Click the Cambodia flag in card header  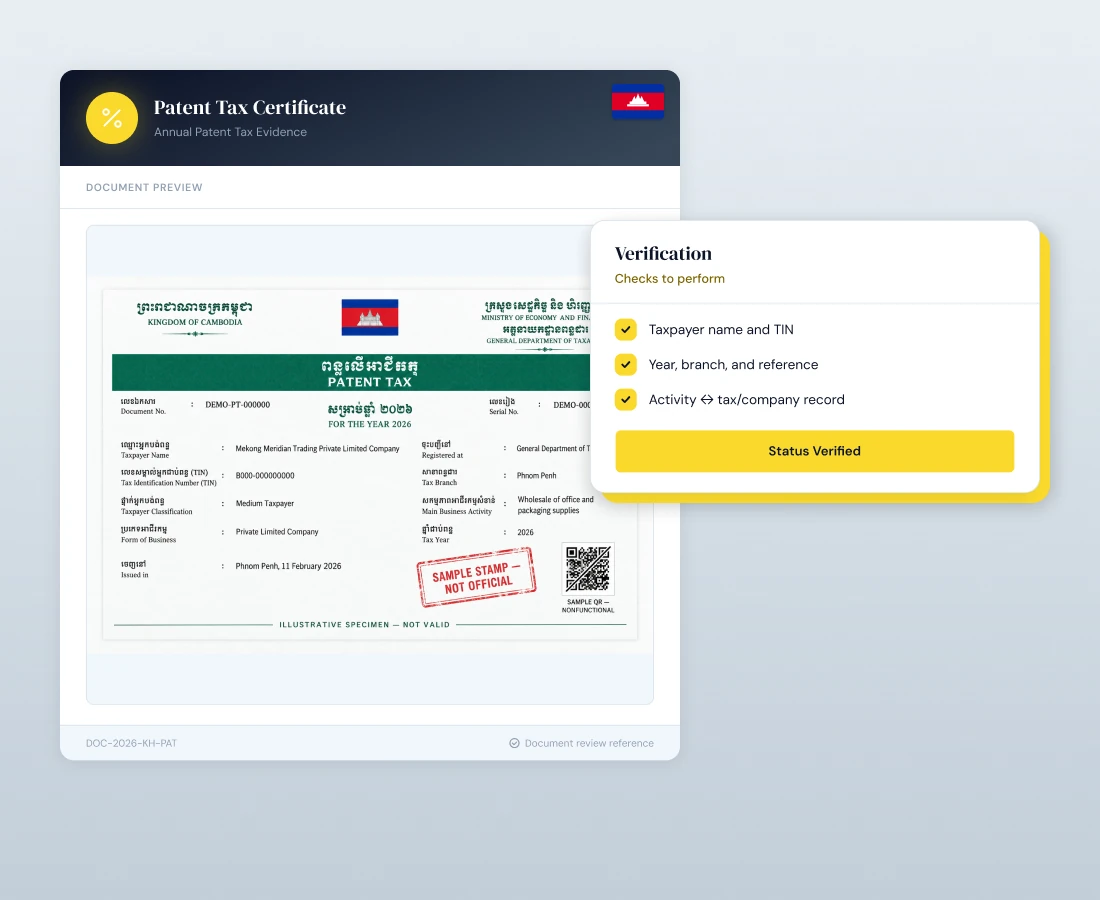click(x=638, y=101)
